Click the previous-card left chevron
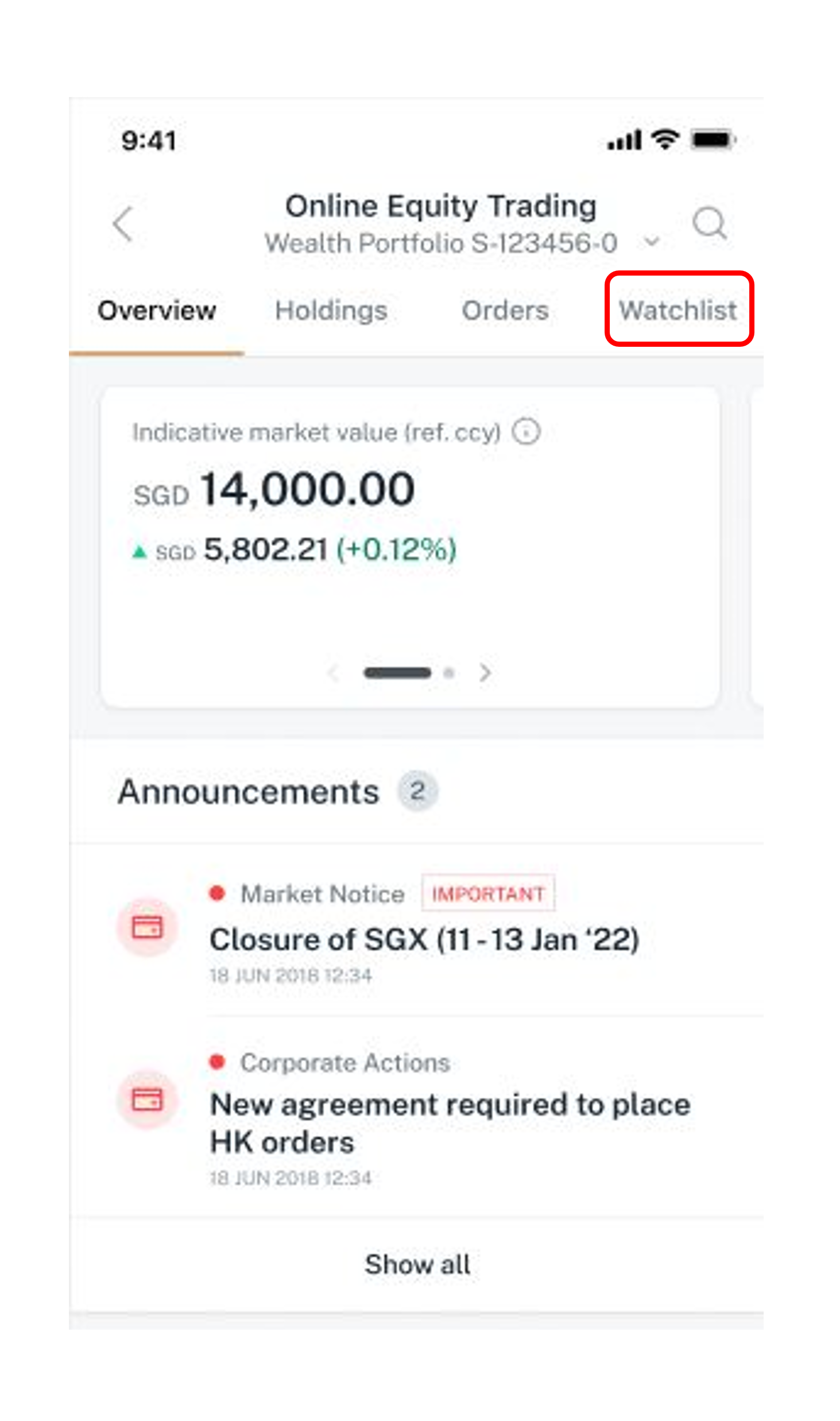The width and height of the screenshot is (840, 1421). point(334,672)
